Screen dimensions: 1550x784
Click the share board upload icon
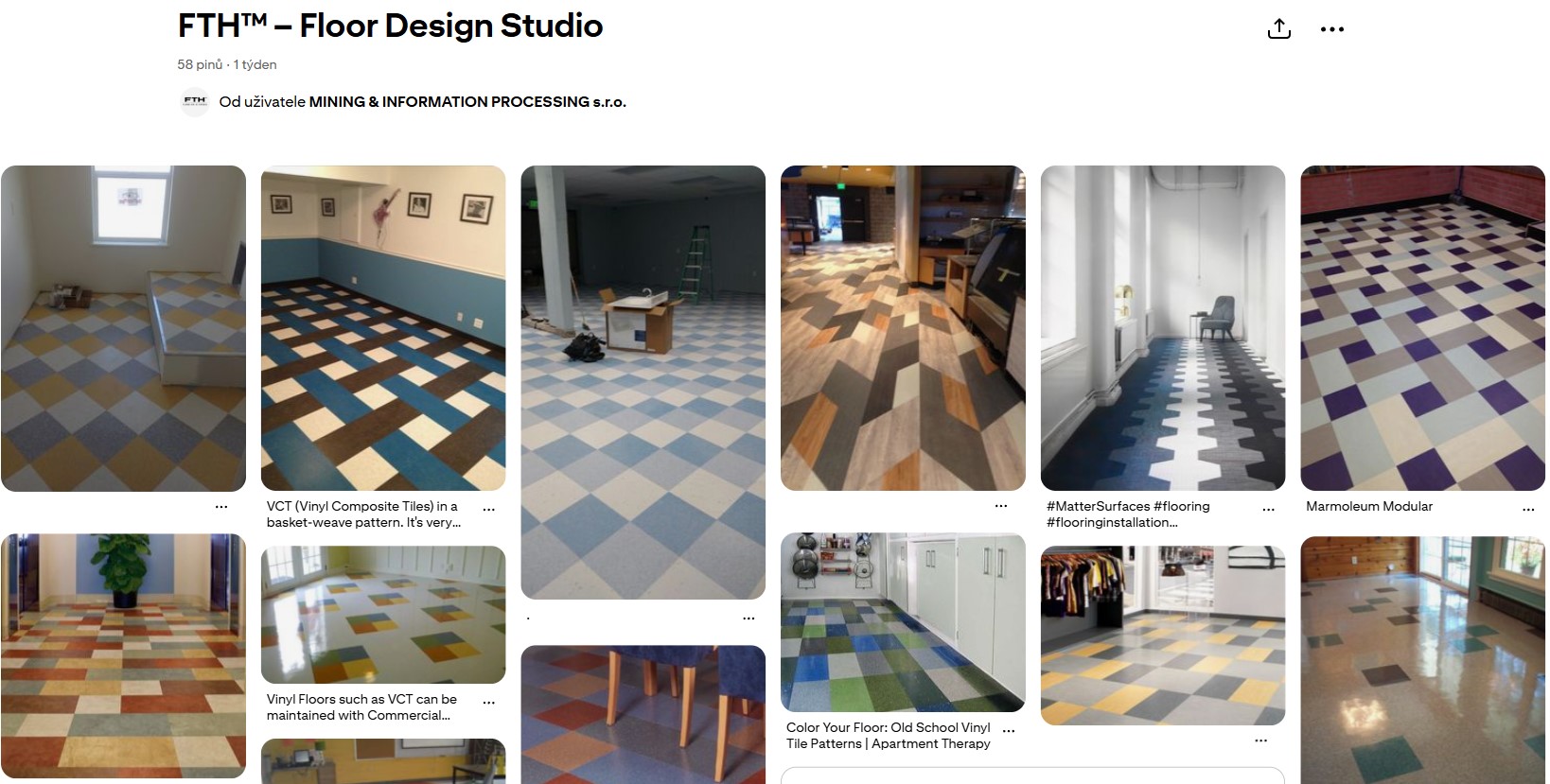point(1278,29)
